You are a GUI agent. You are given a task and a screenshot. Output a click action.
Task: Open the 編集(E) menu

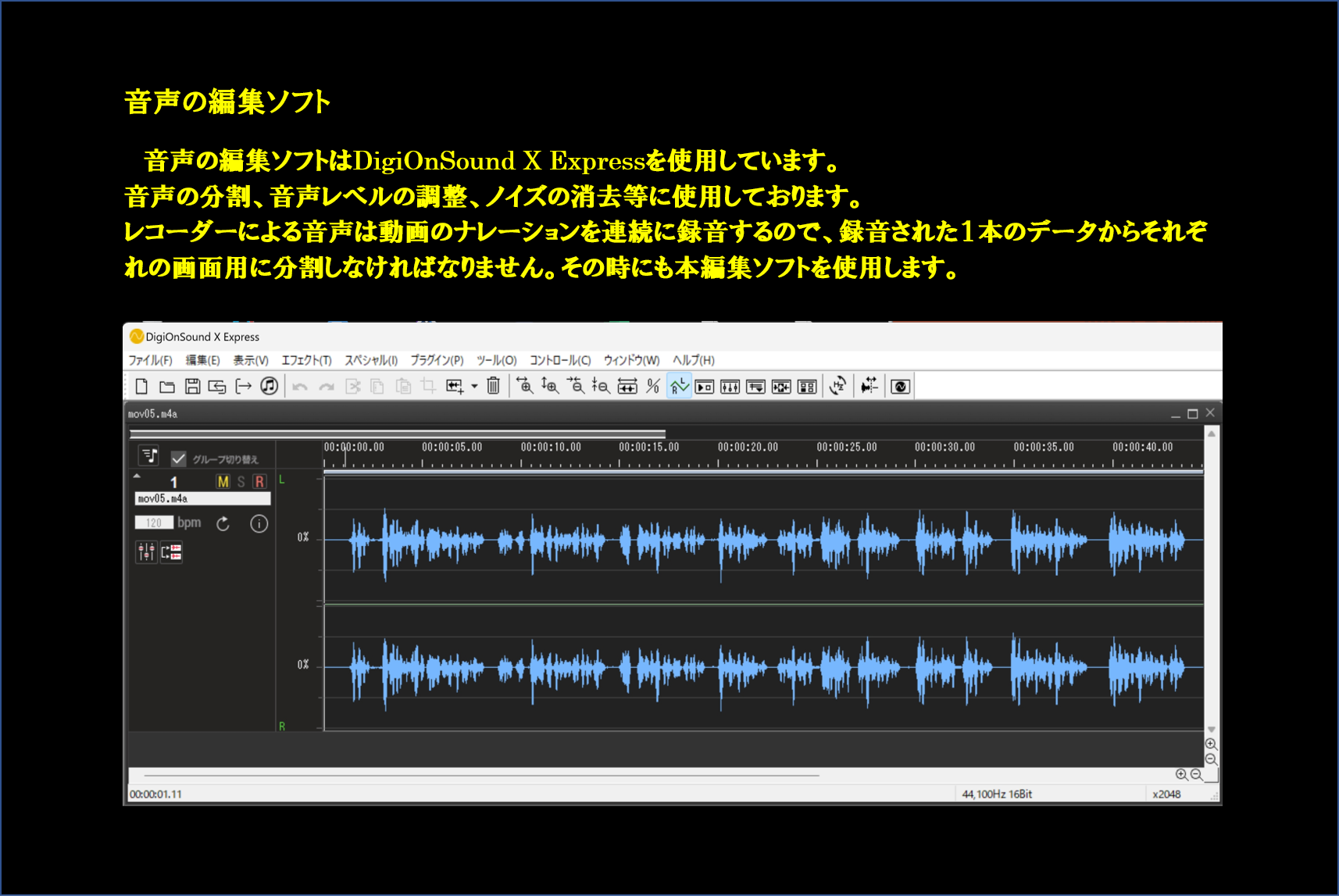point(202,360)
